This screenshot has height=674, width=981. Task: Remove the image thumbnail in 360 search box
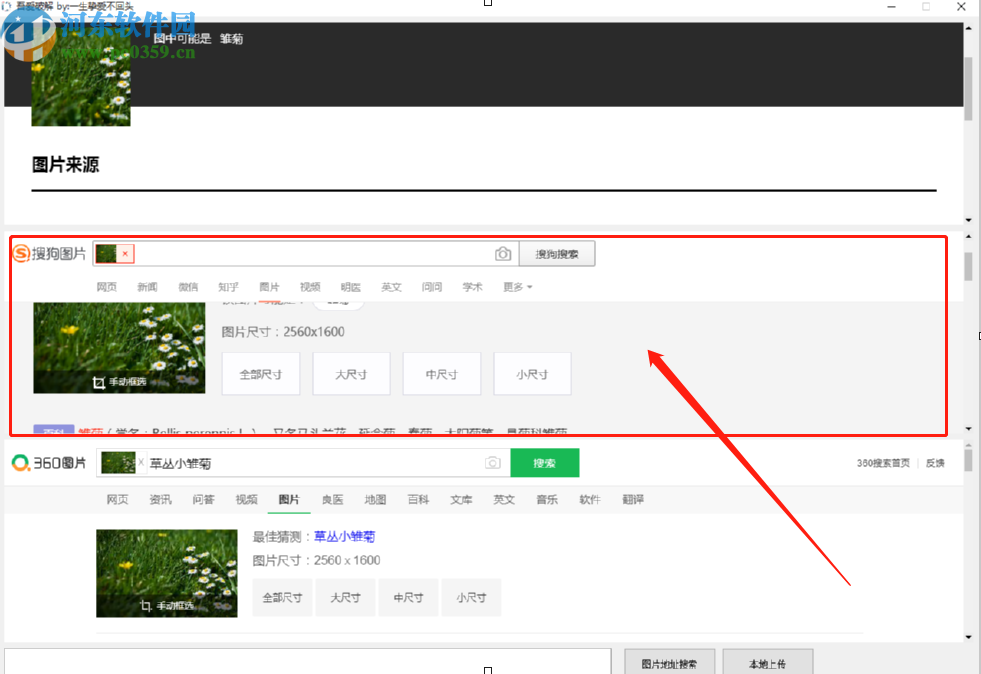coord(141,462)
